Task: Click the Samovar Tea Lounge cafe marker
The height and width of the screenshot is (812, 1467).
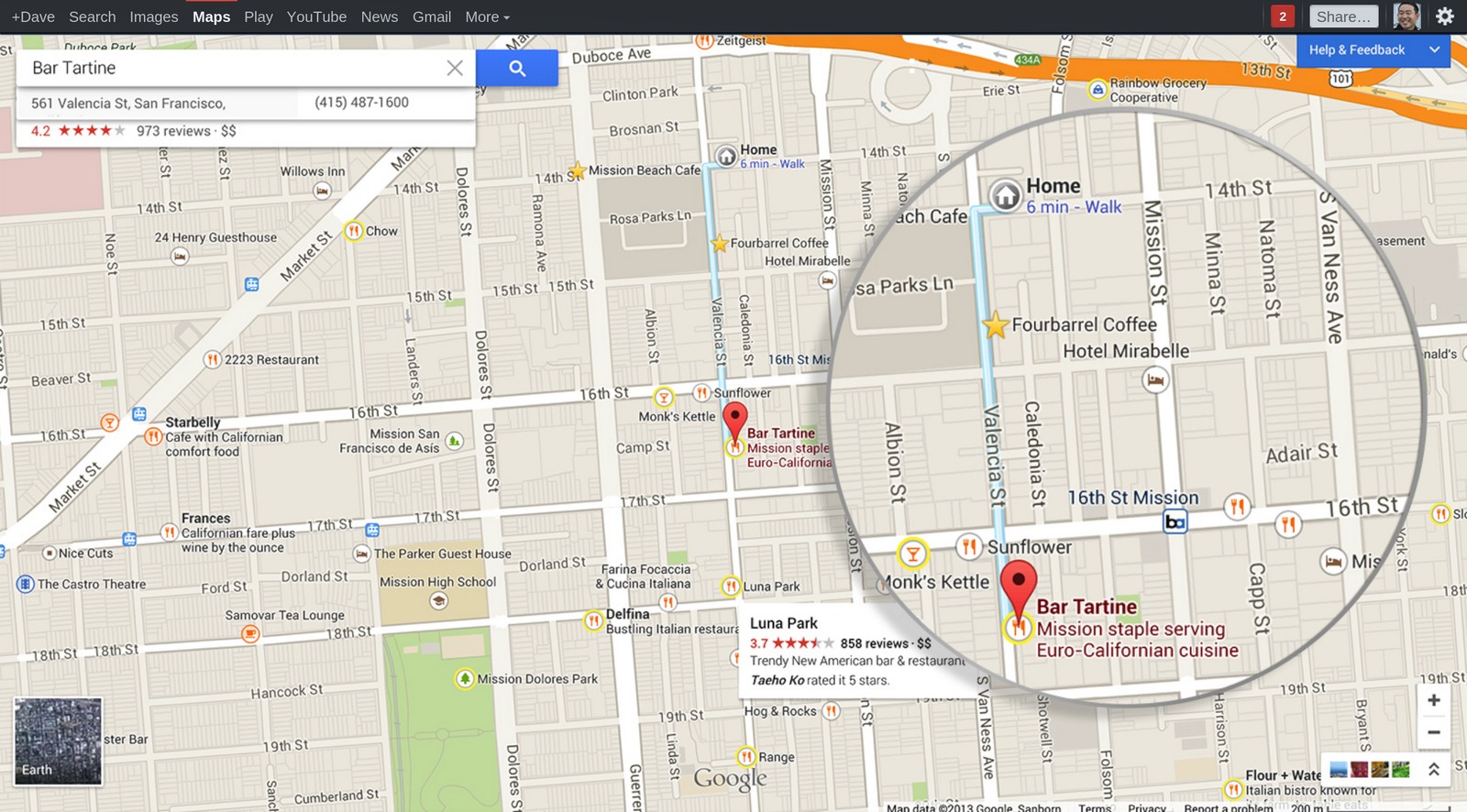Action: [249, 633]
